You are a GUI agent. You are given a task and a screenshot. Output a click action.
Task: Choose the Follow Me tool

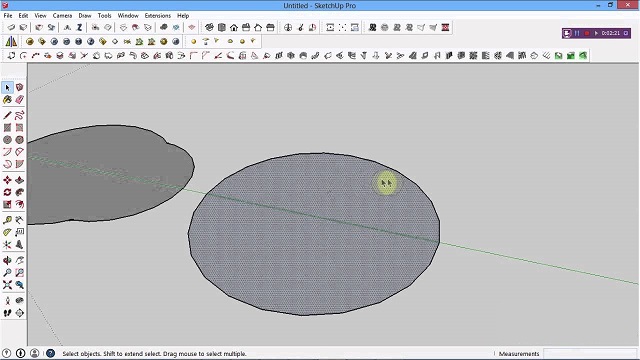click(x=19, y=192)
